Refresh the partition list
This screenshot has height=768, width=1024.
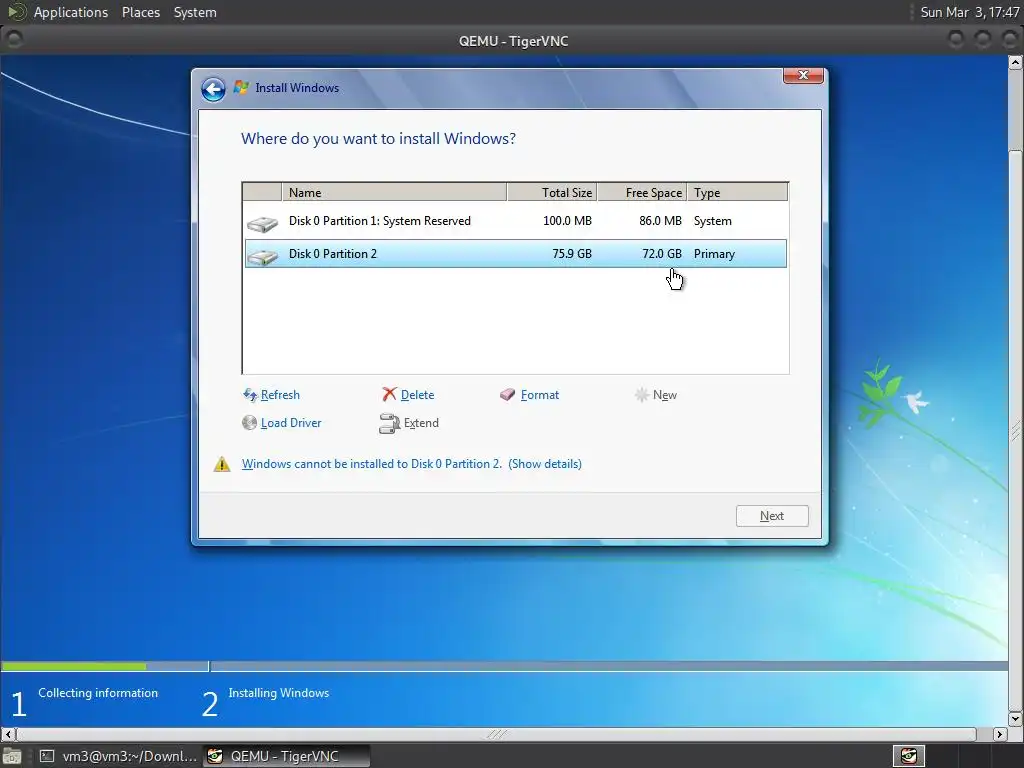[280, 394]
